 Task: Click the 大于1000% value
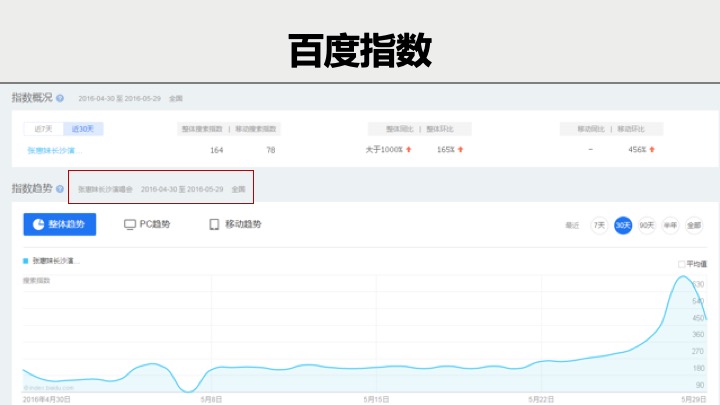[384, 150]
